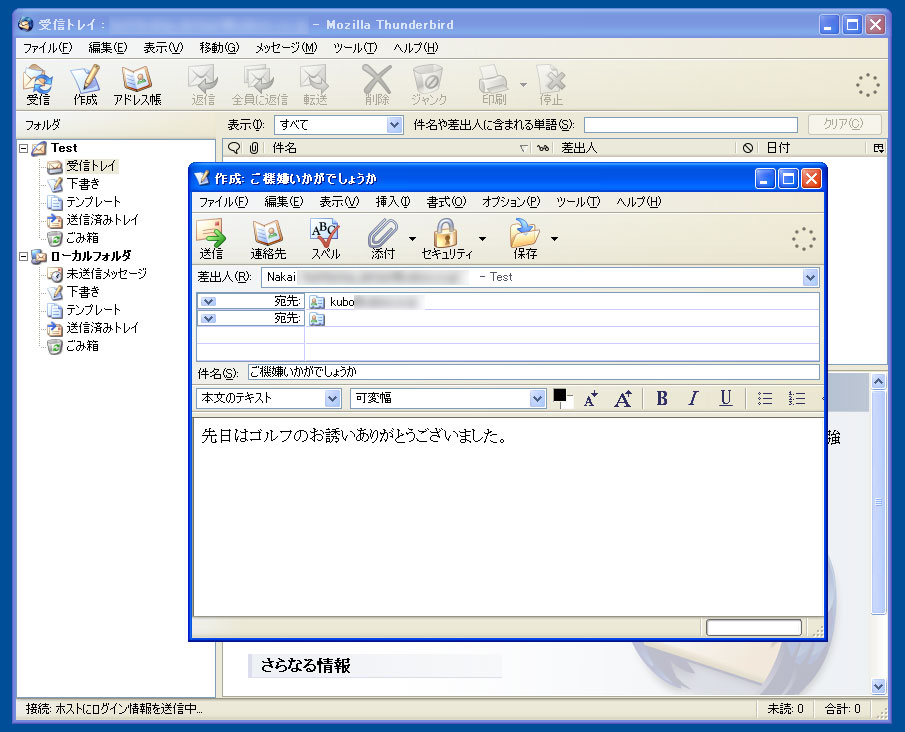This screenshot has width=905, height=732.
Task: Open the 表示 view filter dropdown (すべて)
Action: [394, 125]
